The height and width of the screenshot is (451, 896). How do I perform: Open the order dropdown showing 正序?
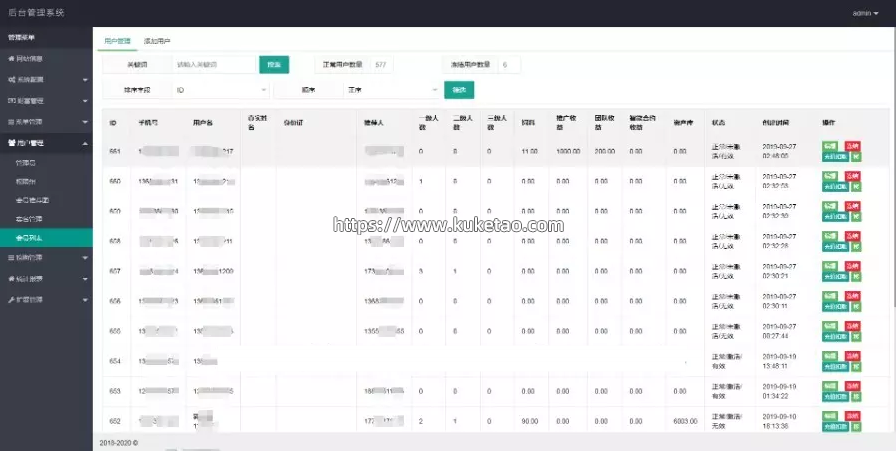click(391, 90)
